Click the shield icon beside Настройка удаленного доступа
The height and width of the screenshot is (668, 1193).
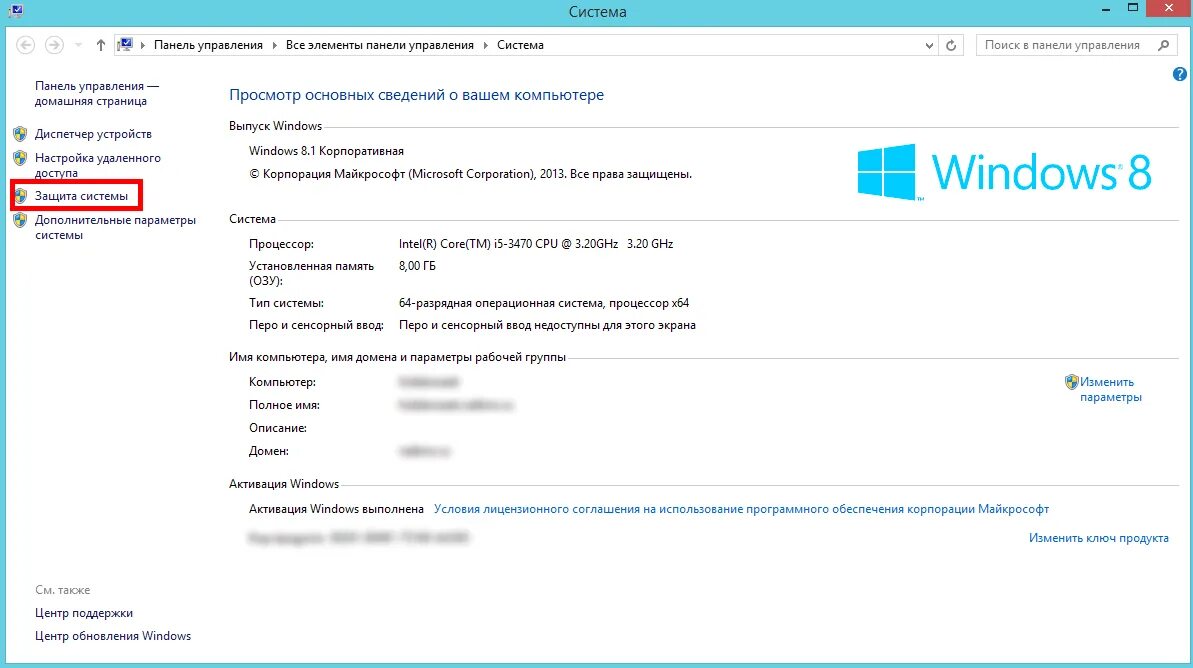pos(21,158)
